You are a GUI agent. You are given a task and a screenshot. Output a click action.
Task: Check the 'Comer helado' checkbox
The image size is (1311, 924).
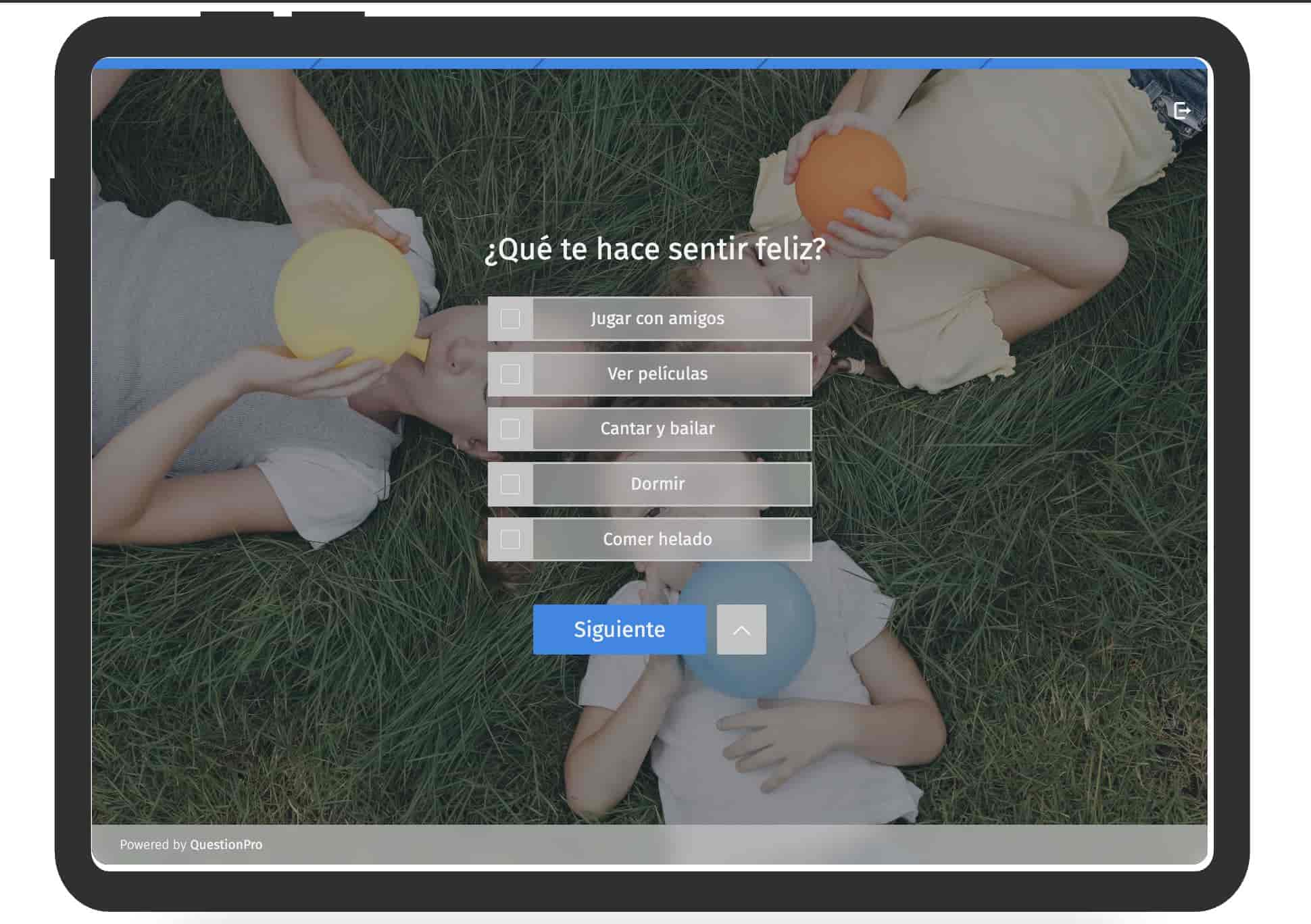point(510,539)
